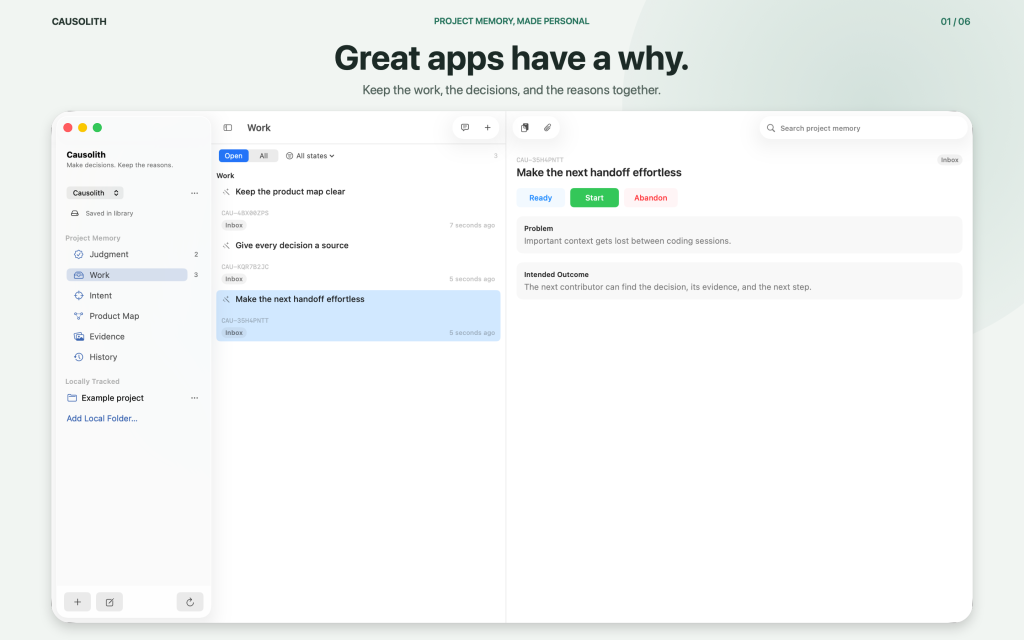Open the Intended Outcome field card
Image resolution: width=1024 pixels, height=640 pixels.
click(x=739, y=281)
